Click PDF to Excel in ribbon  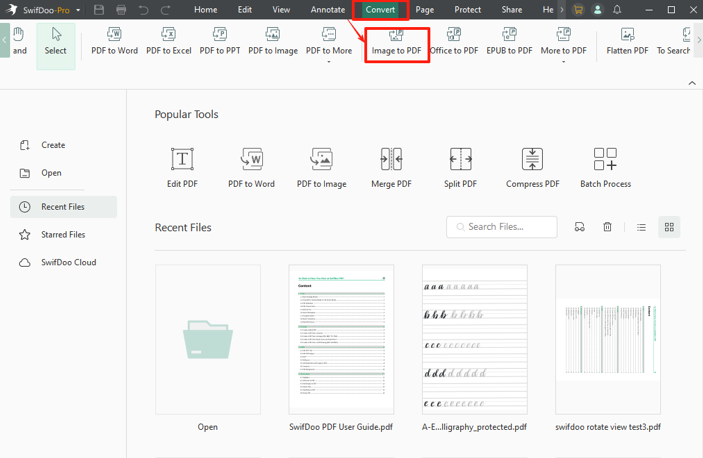pos(169,41)
